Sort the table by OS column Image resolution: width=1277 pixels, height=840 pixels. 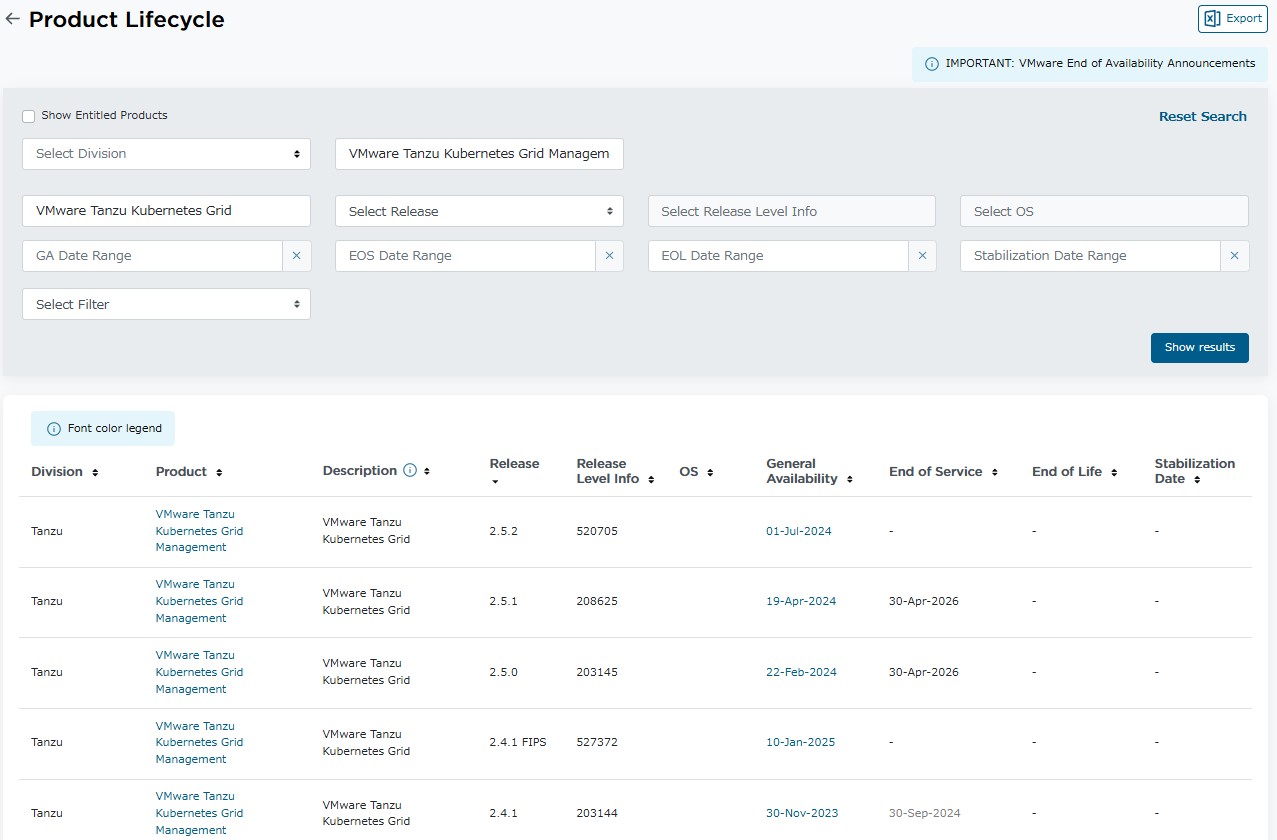(710, 472)
